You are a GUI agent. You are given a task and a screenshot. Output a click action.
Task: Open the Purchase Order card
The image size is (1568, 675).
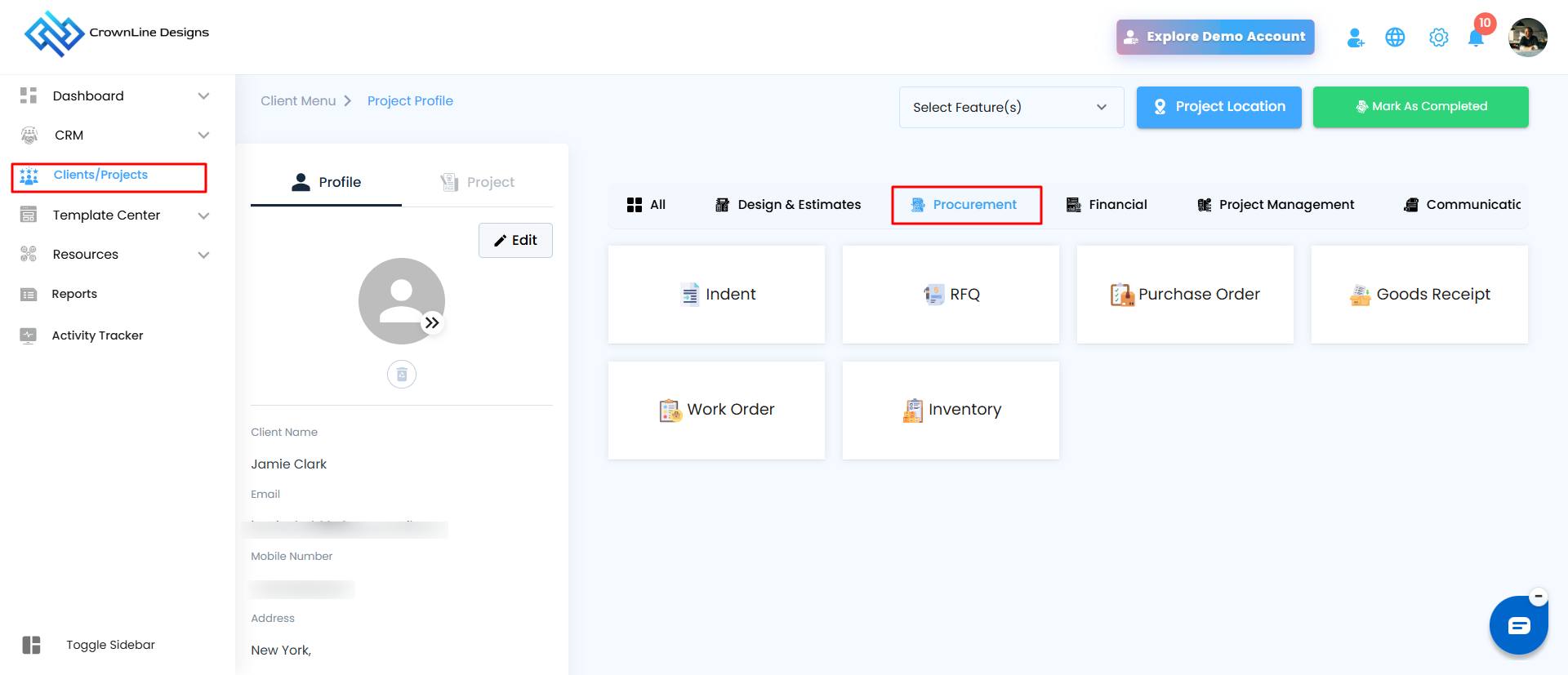[x=1185, y=295]
